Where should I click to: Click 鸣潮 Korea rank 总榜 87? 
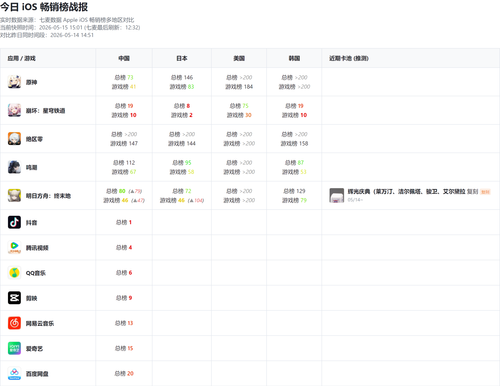click(x=294, y=163)
